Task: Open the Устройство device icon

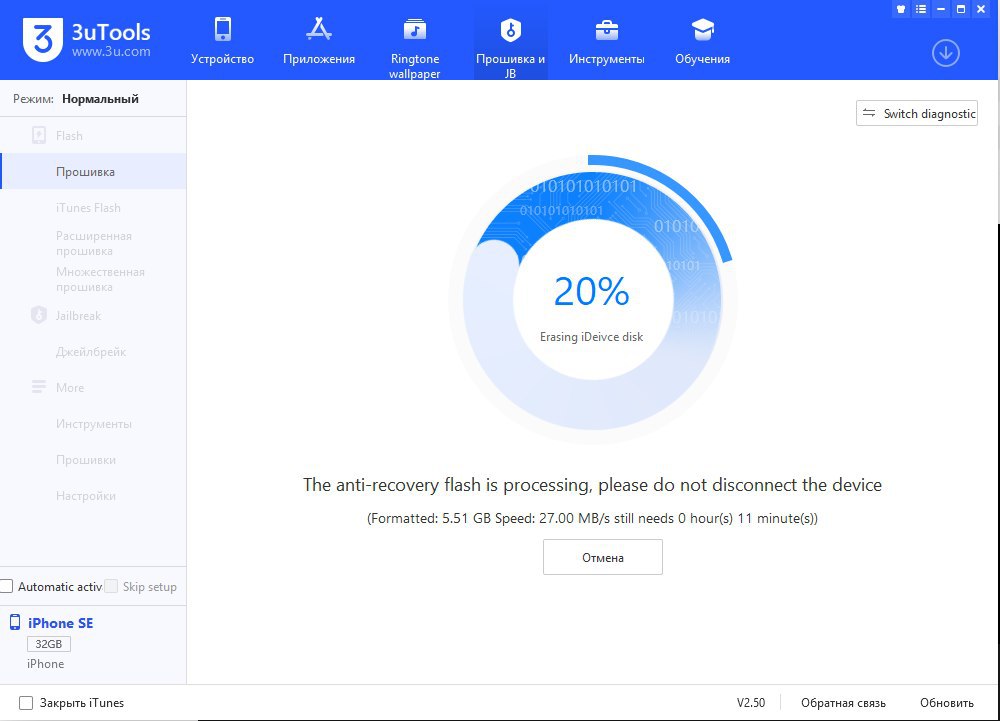Action: 223,29
